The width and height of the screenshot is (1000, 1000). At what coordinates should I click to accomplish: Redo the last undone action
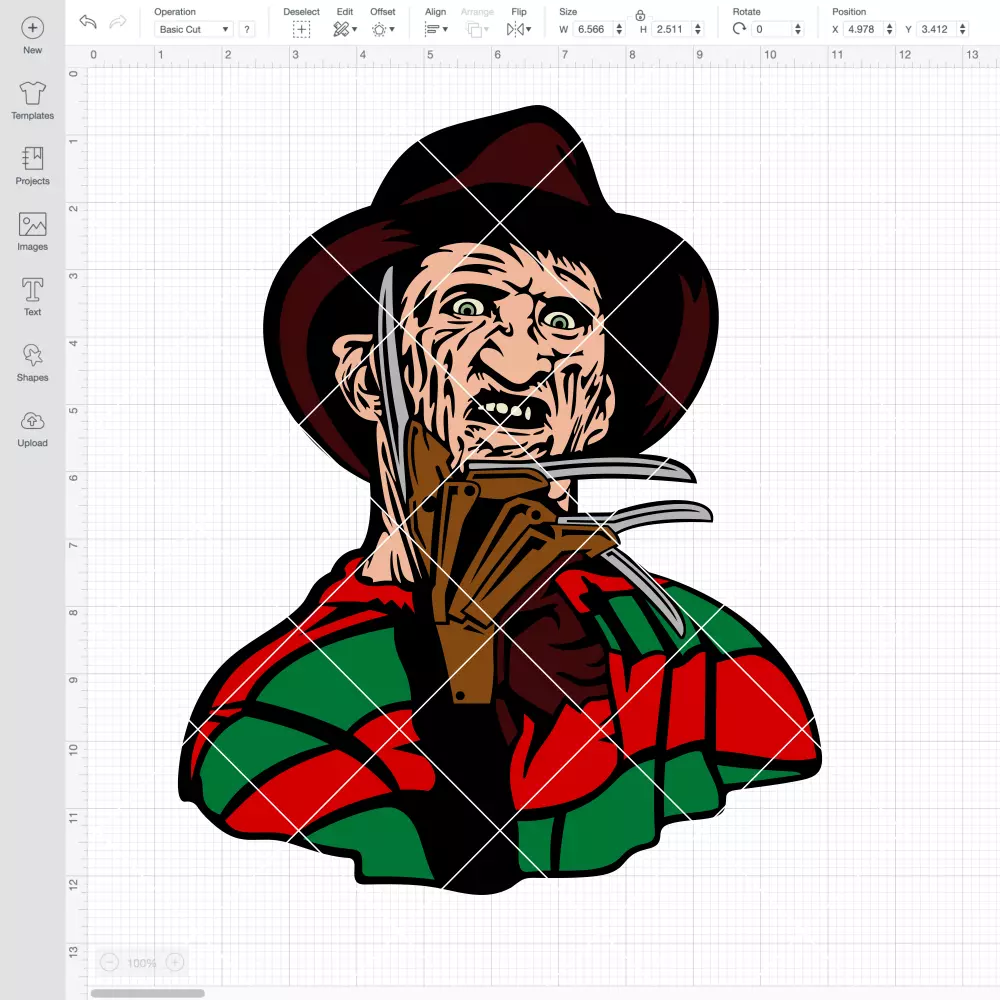point(118,22)
